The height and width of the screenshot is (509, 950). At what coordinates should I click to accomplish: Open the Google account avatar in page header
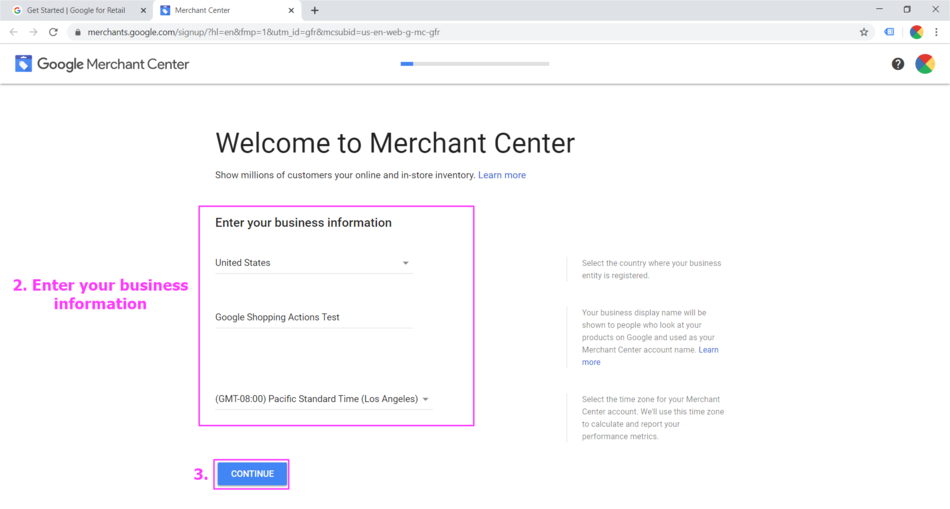pyautogui.click(x=925, y=64)
